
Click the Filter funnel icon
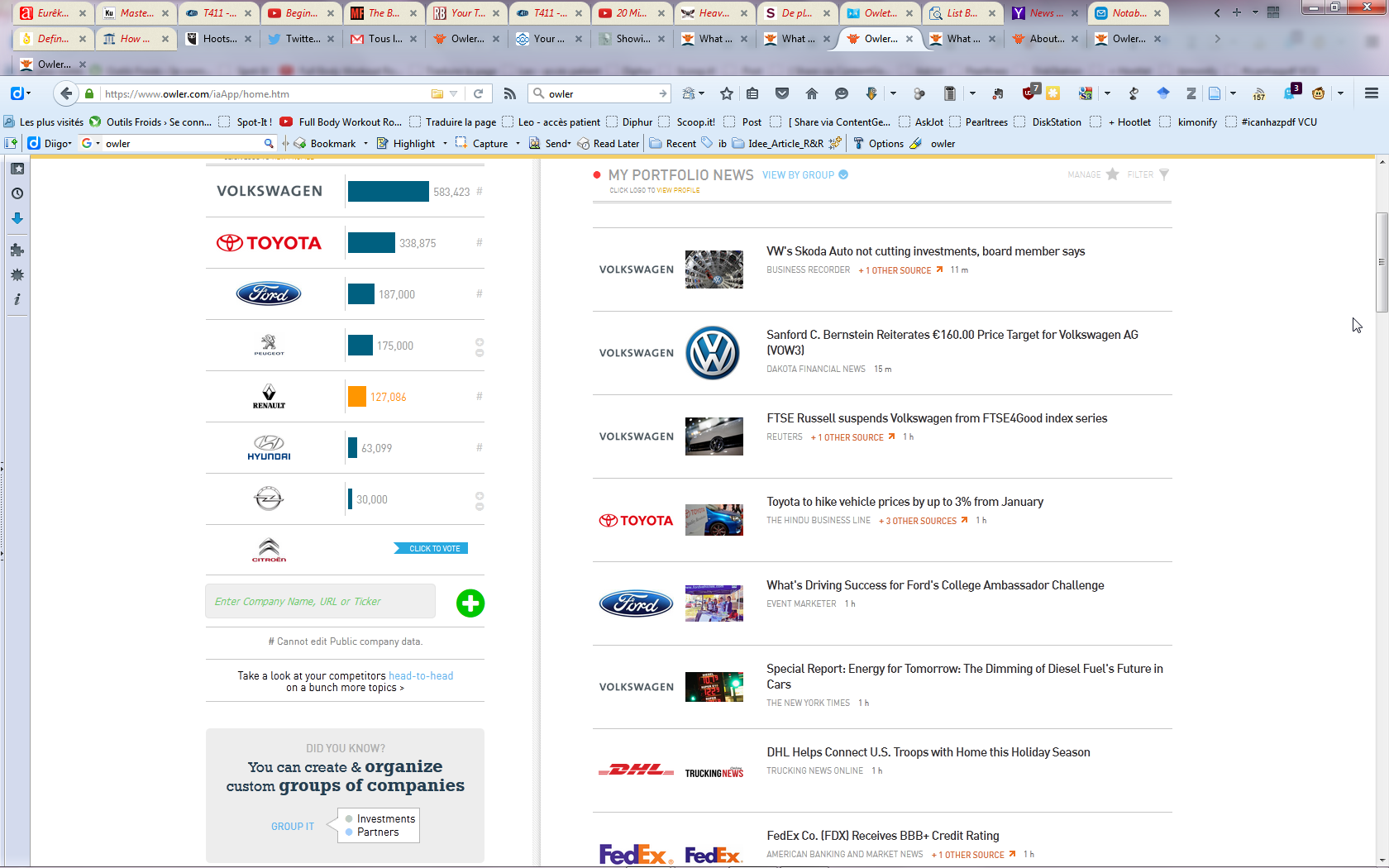1164,174
